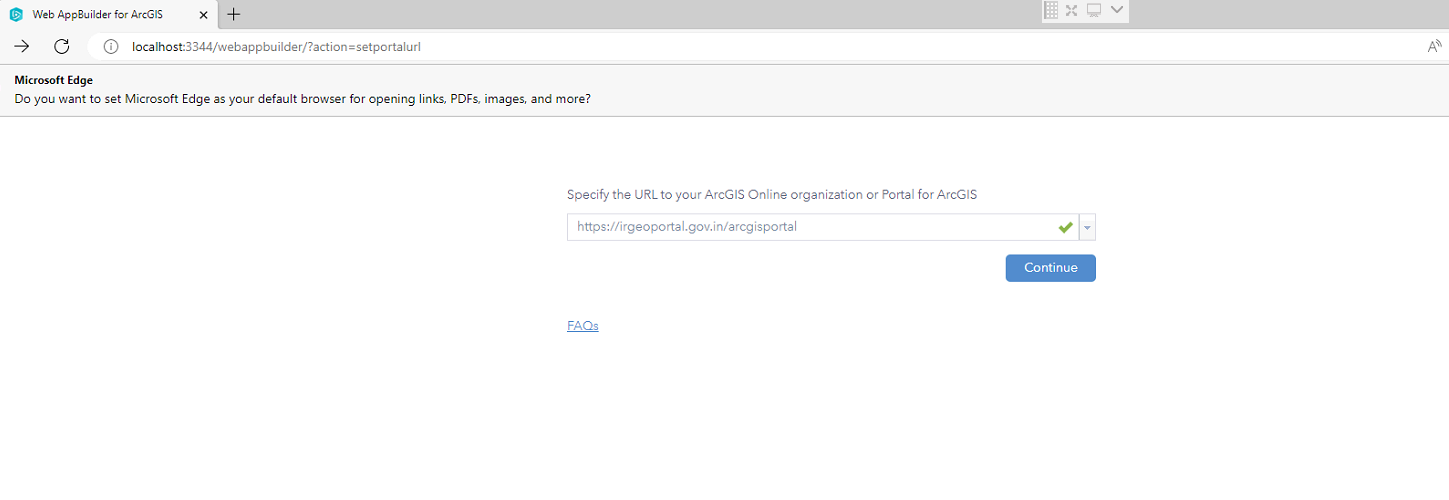View site information for localhost
This screenshot has height=500, width=1449.
[111, 46]
